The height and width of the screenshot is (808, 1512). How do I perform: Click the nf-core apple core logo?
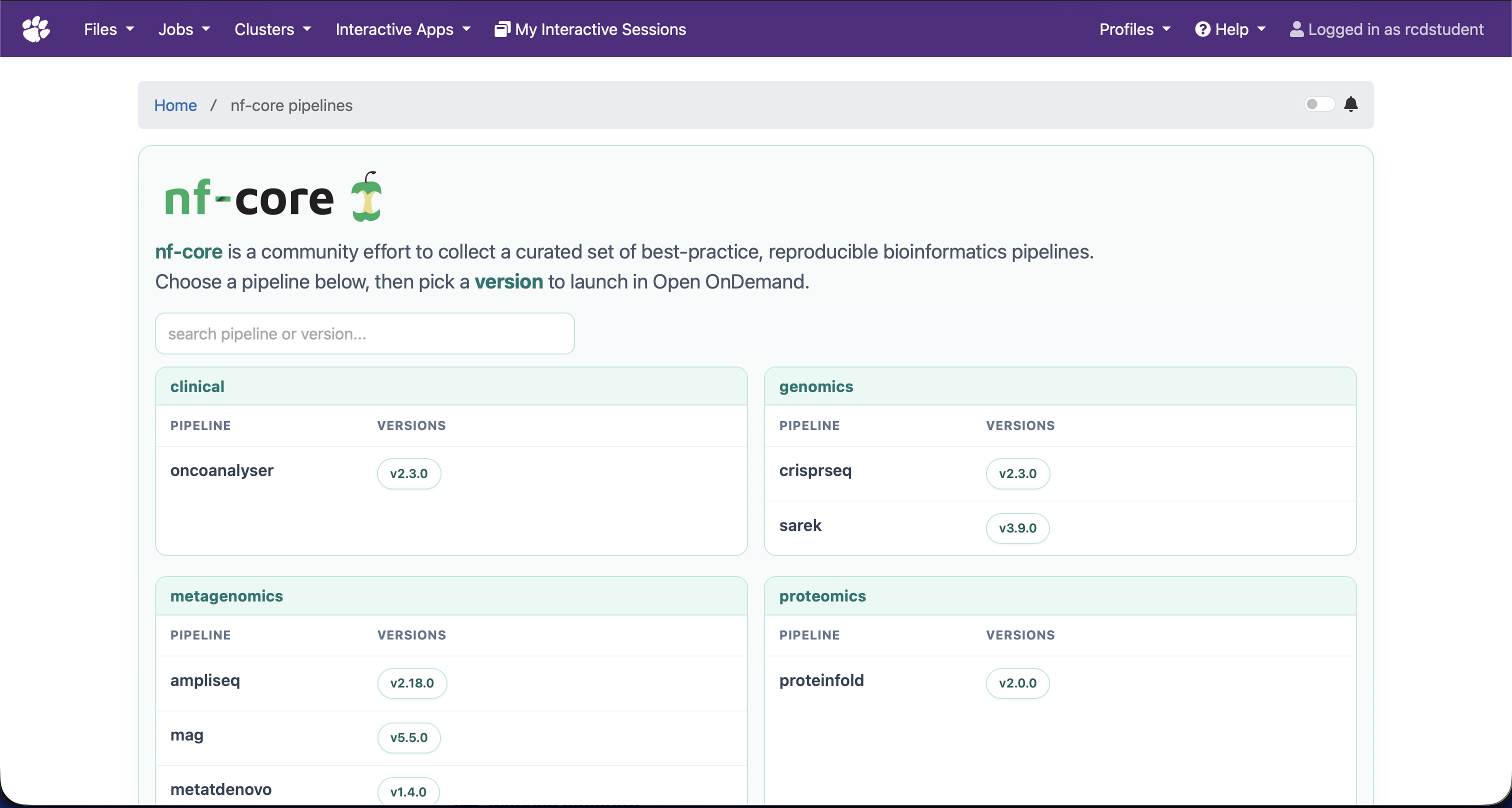[x=367, y=197]
